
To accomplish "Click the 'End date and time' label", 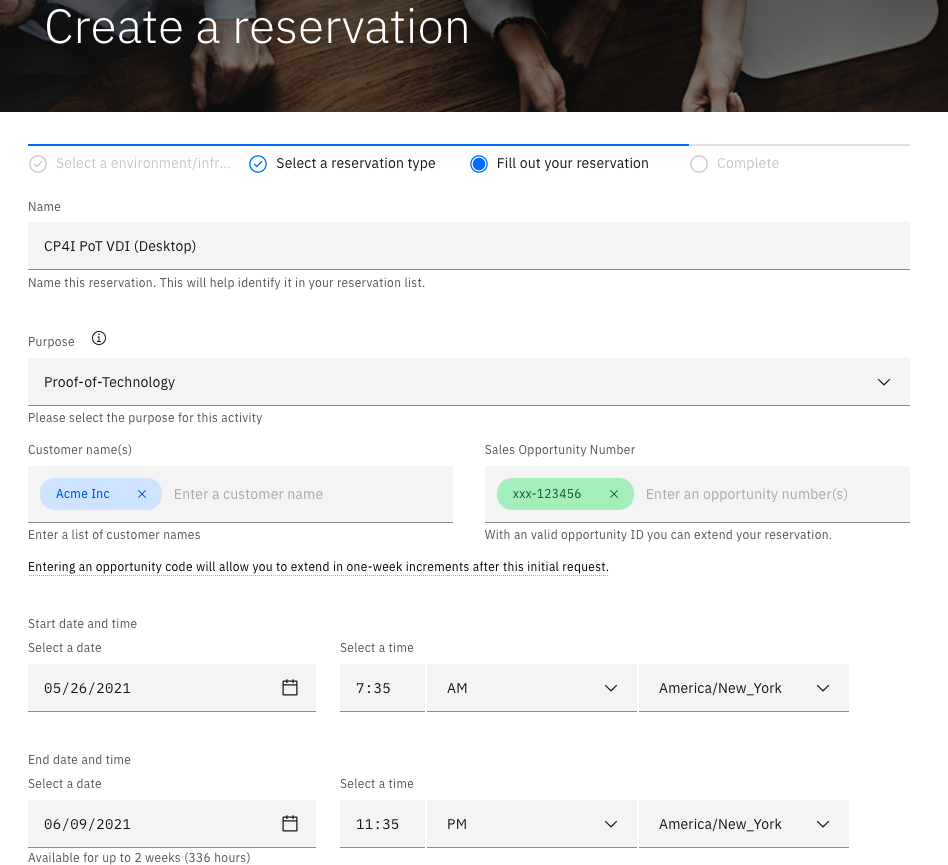I will coord(79,760).
